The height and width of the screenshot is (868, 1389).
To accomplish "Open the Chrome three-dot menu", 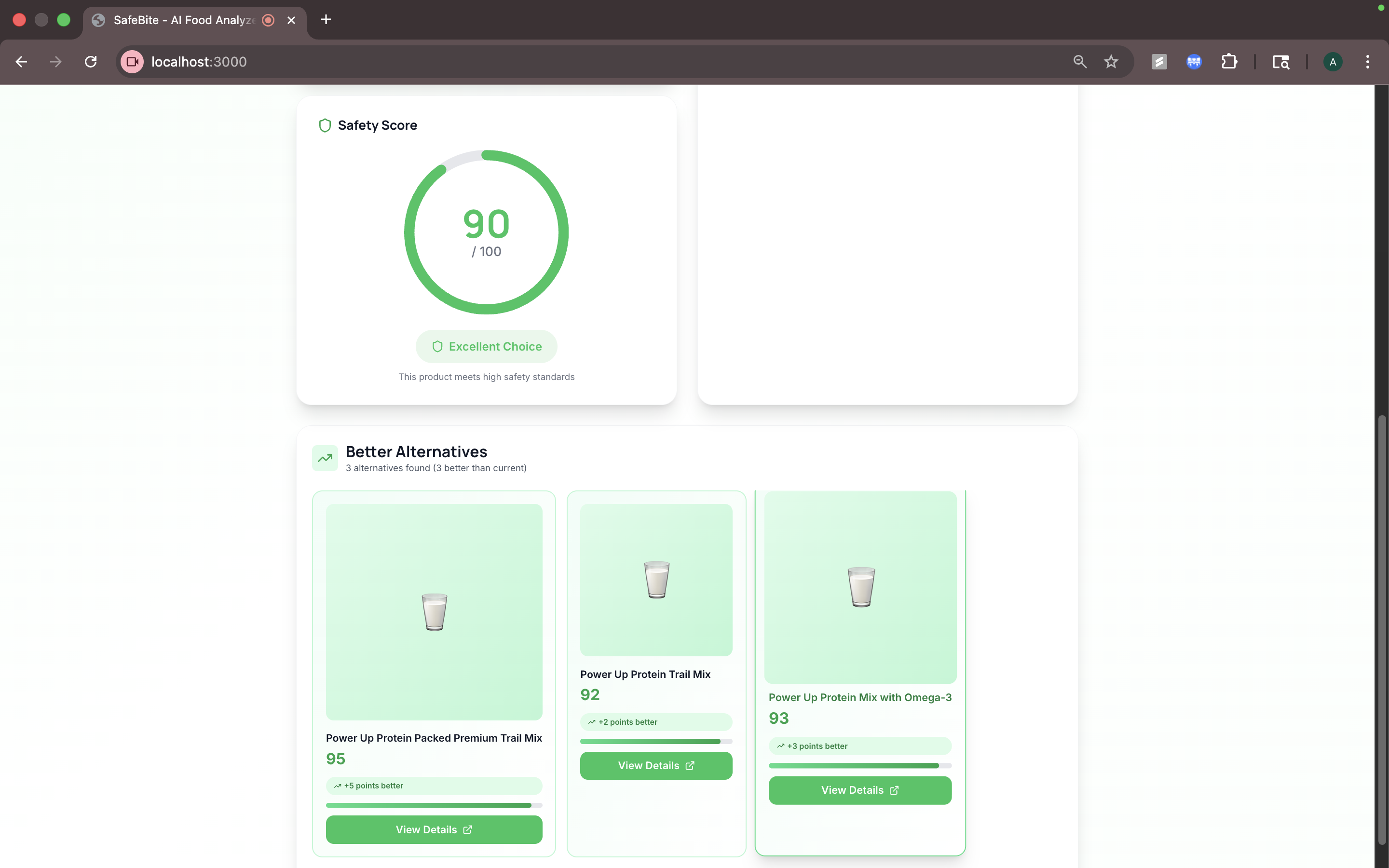I will [x=1367, y=61].
